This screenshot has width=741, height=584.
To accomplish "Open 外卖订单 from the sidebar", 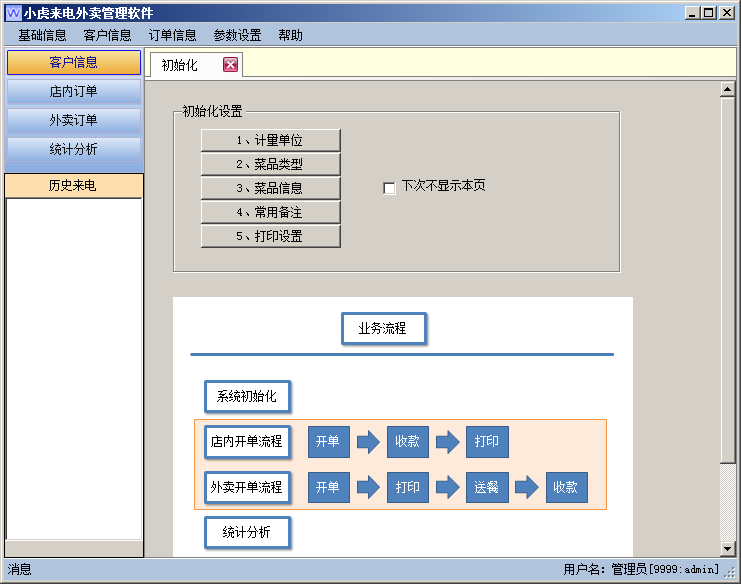I will coord(74,120).
